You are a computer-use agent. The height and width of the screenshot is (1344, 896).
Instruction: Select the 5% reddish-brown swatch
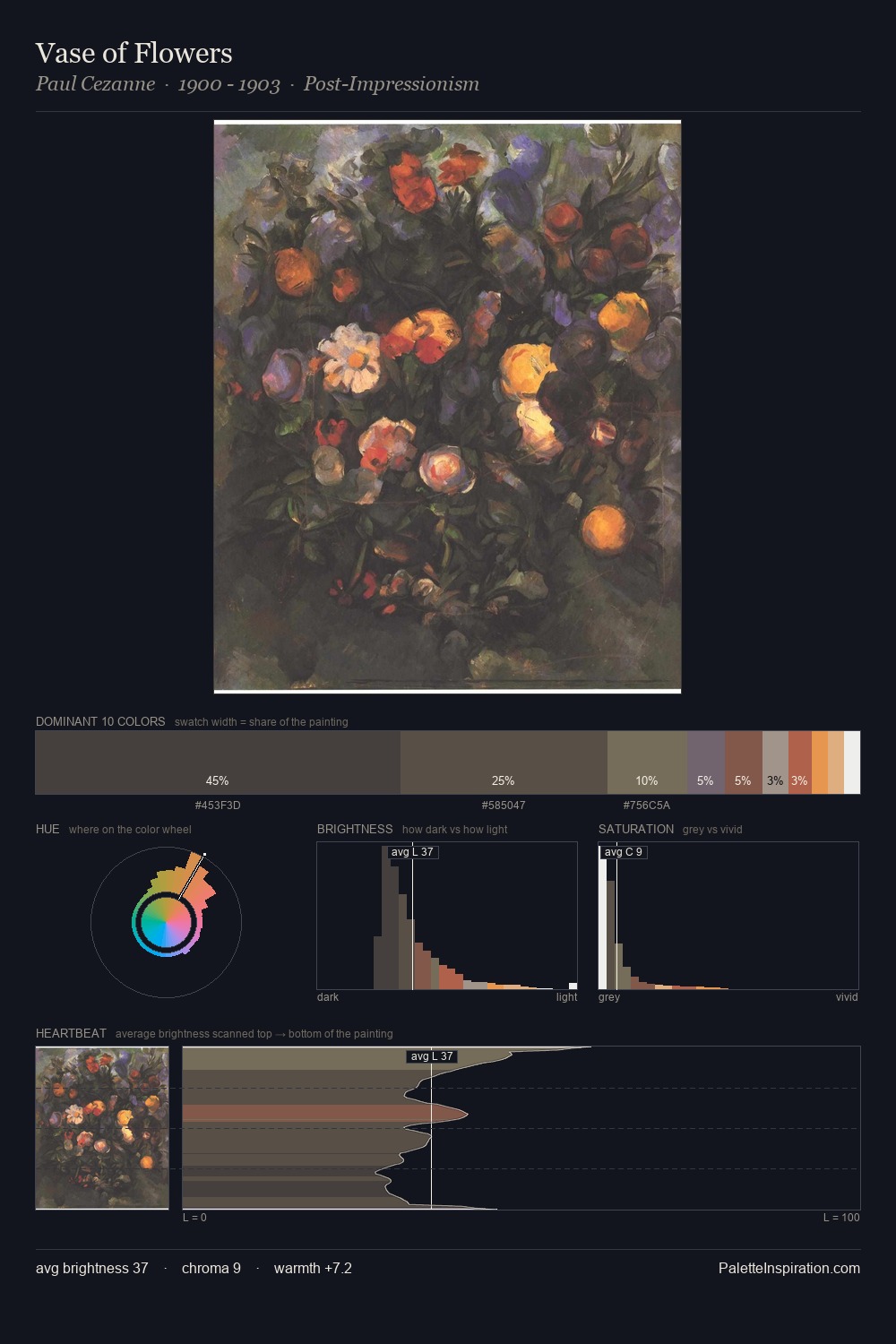point(744,762)
